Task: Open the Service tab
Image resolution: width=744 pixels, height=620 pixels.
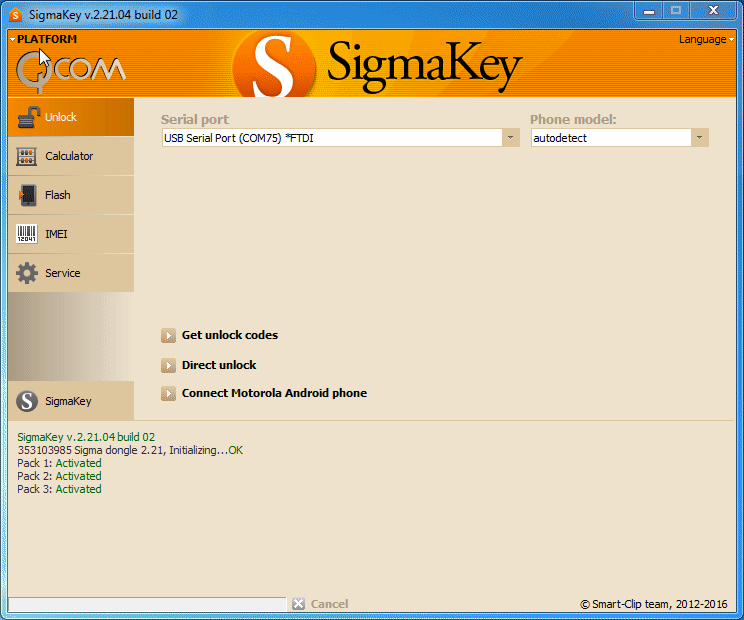Action: pos(71,273)
